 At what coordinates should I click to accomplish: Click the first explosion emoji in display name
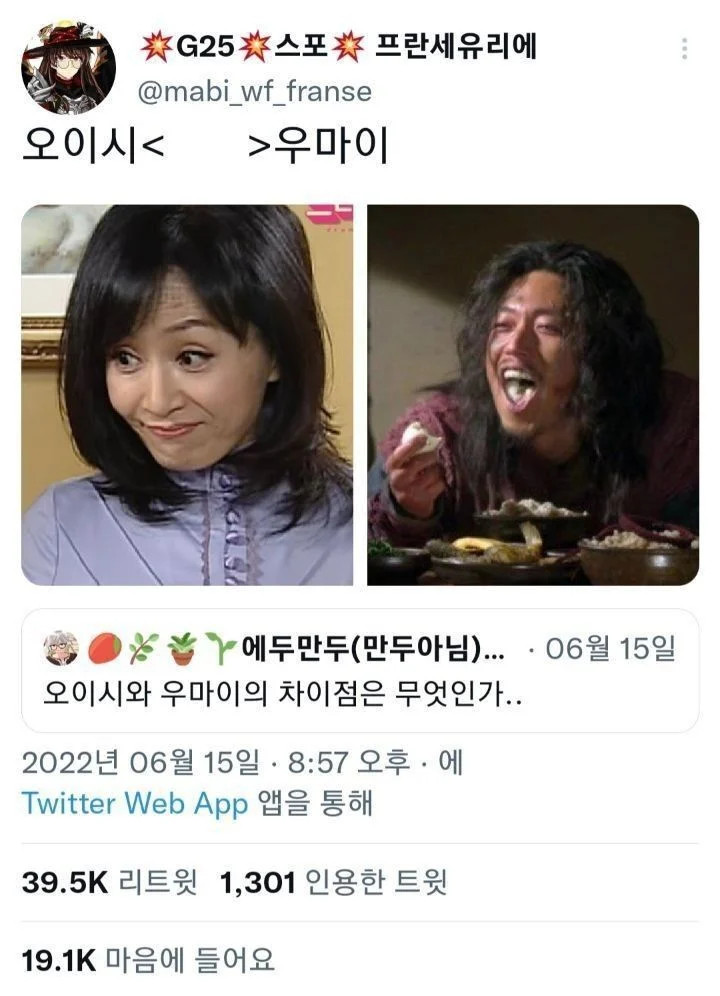coord(156,46)
